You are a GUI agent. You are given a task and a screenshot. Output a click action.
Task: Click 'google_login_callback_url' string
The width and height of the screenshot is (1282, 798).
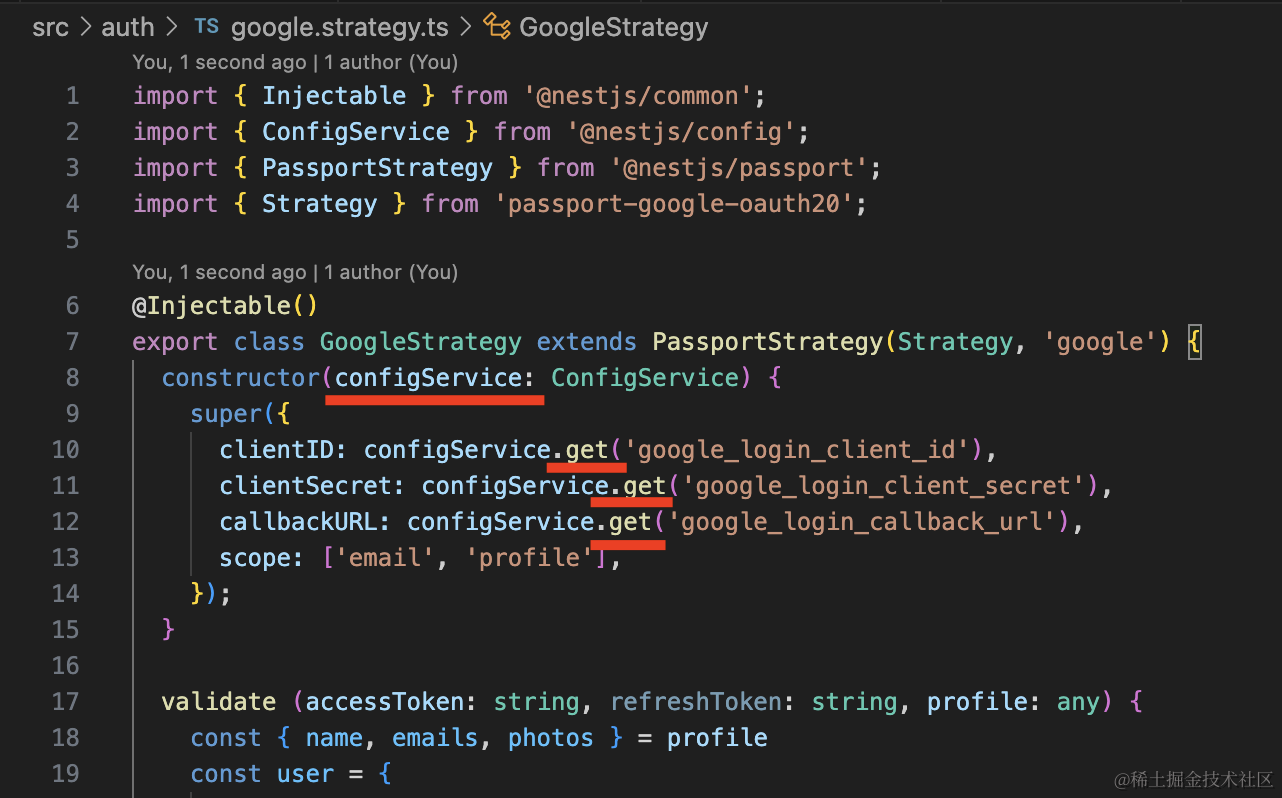coord(862,522)
